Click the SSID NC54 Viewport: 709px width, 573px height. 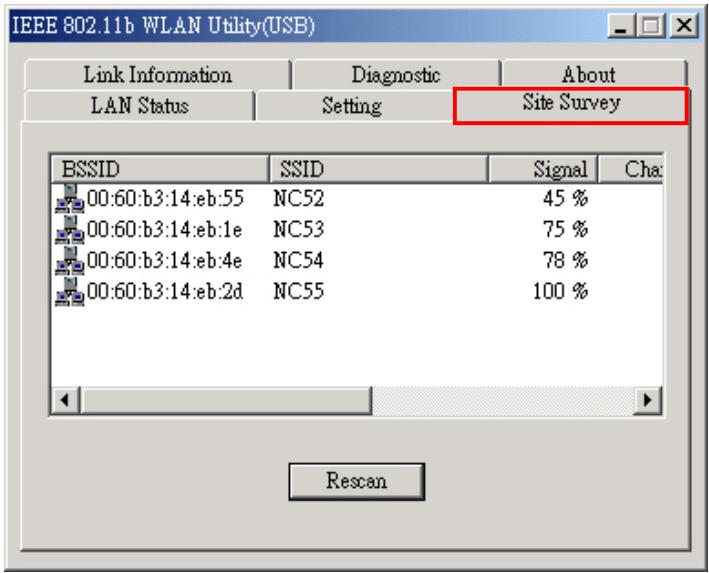click(x=299, y=260)
